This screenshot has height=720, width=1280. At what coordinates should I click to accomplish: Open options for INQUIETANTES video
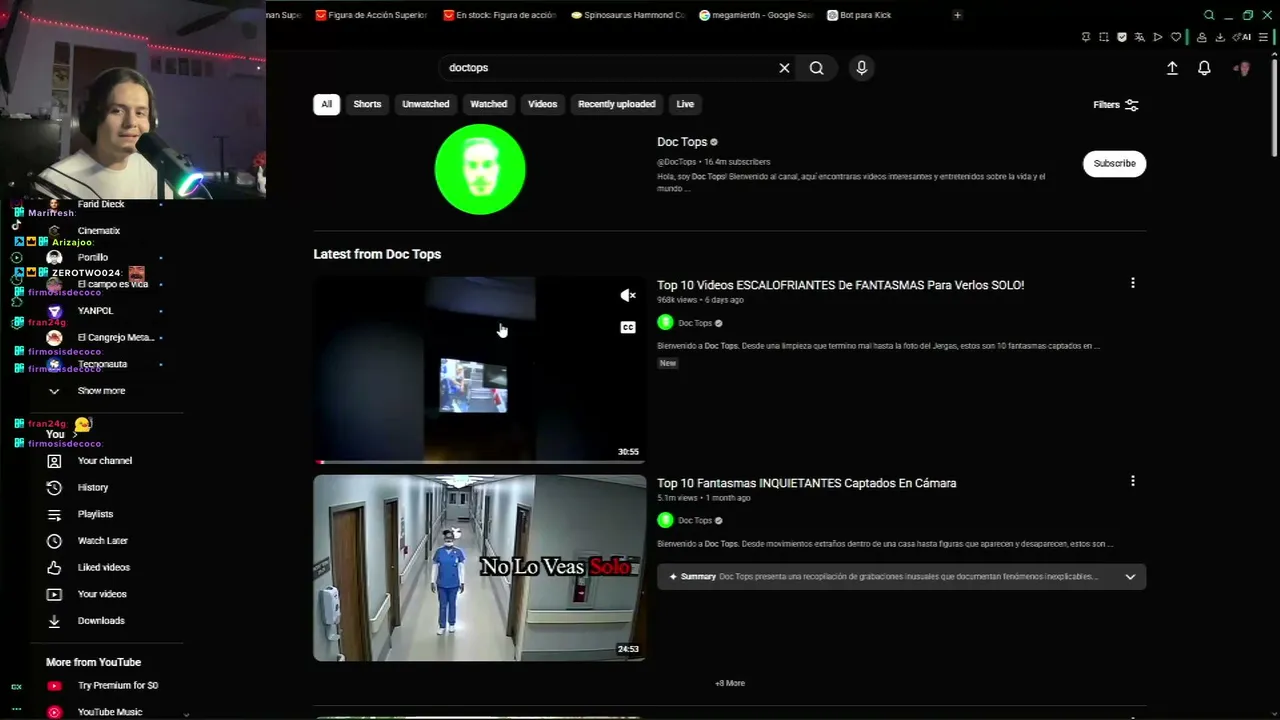click(x=1133, y=481)
